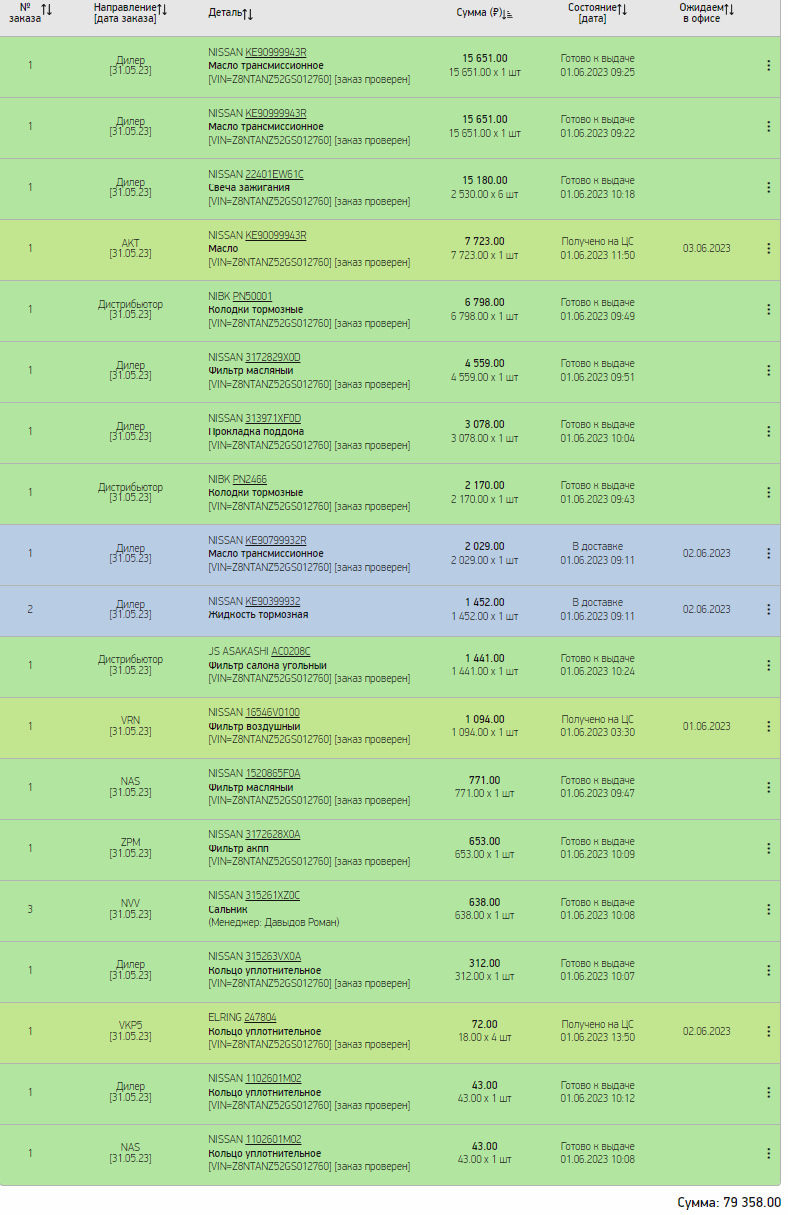Open three-dot menu for Фильтр акпп row

click(x=768, y=848)
